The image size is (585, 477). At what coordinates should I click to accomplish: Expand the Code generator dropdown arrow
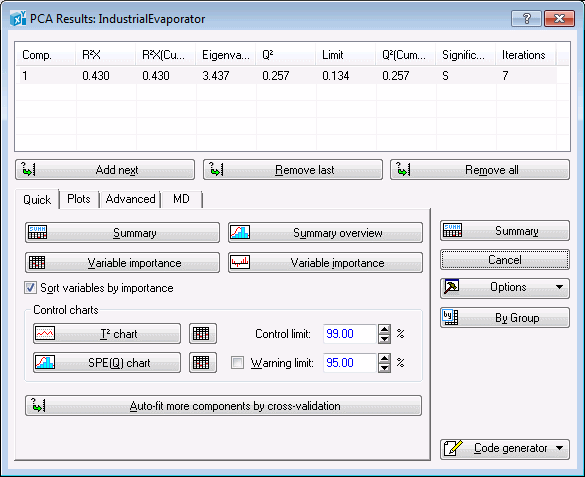click(x=559, y=448)
